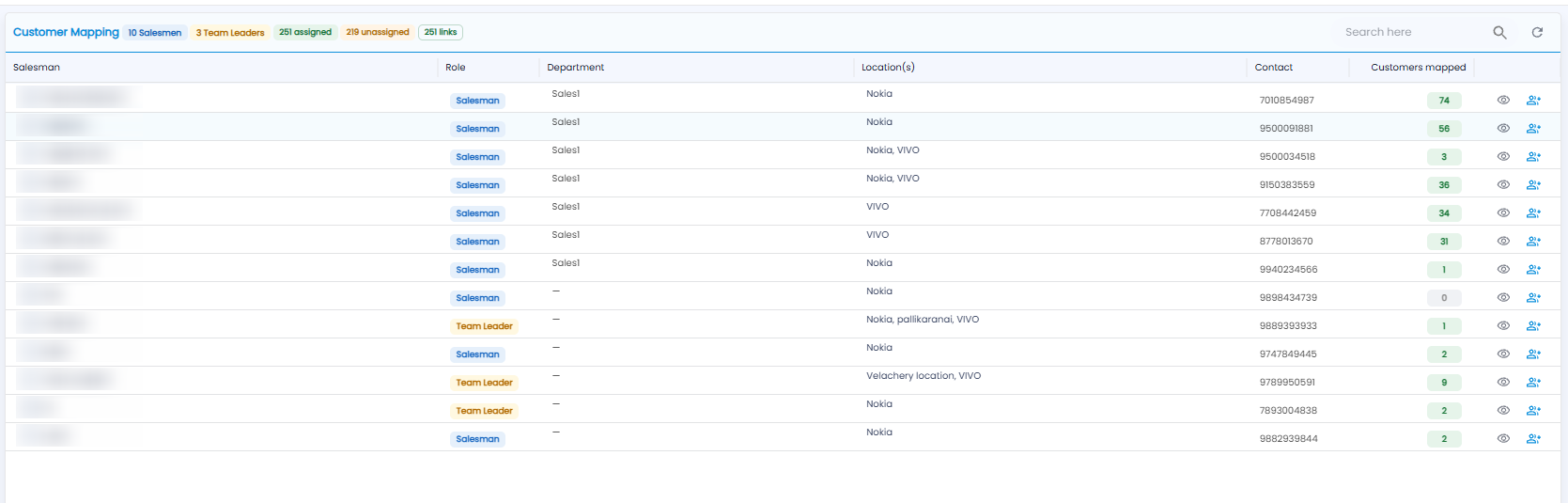Click the Contact column header
This screenshot has height=503, width=1568.
pyautogui.click(x=1274, y=68)
